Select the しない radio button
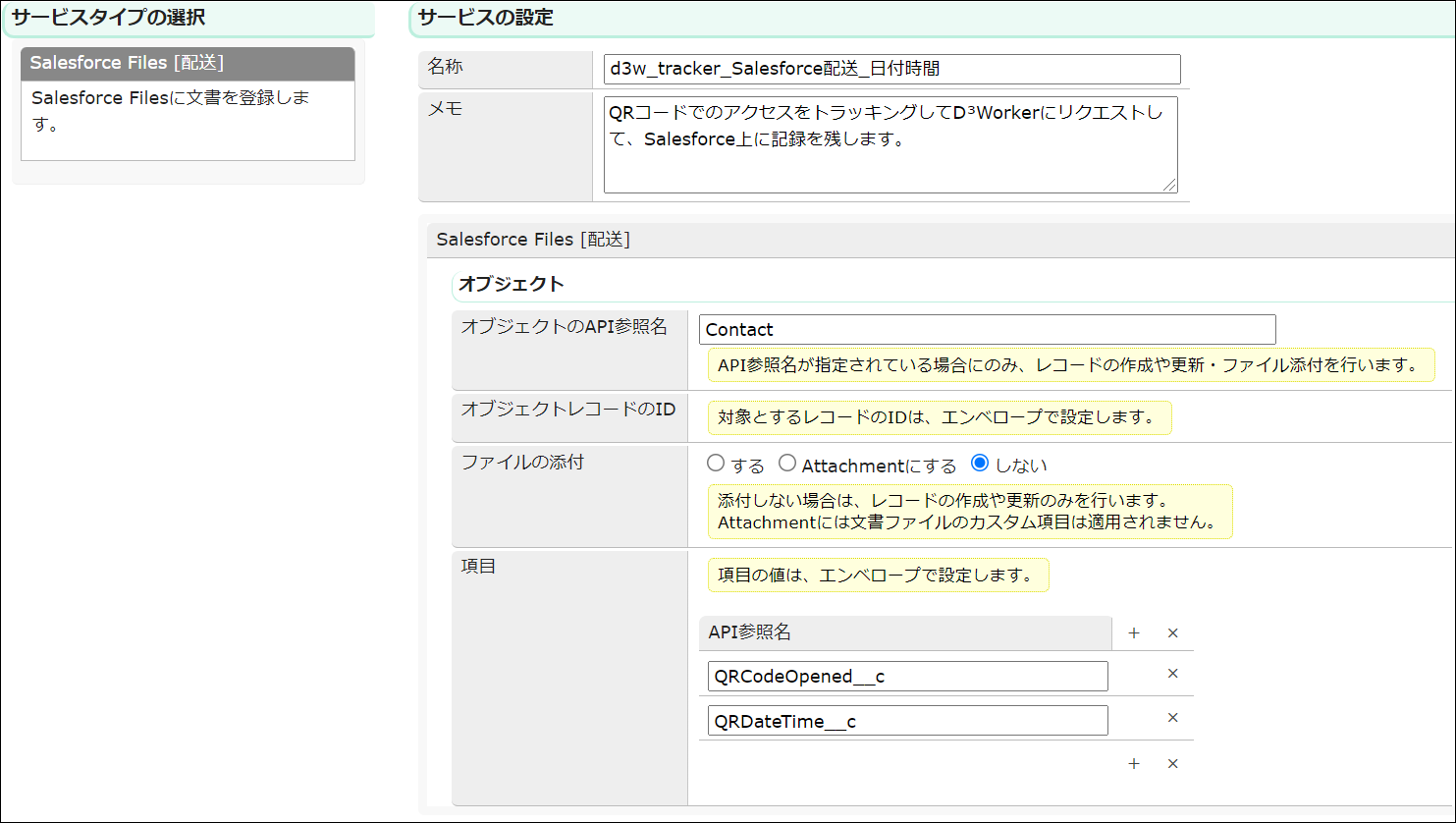1456x823 pixels. [x=979, y=464]
